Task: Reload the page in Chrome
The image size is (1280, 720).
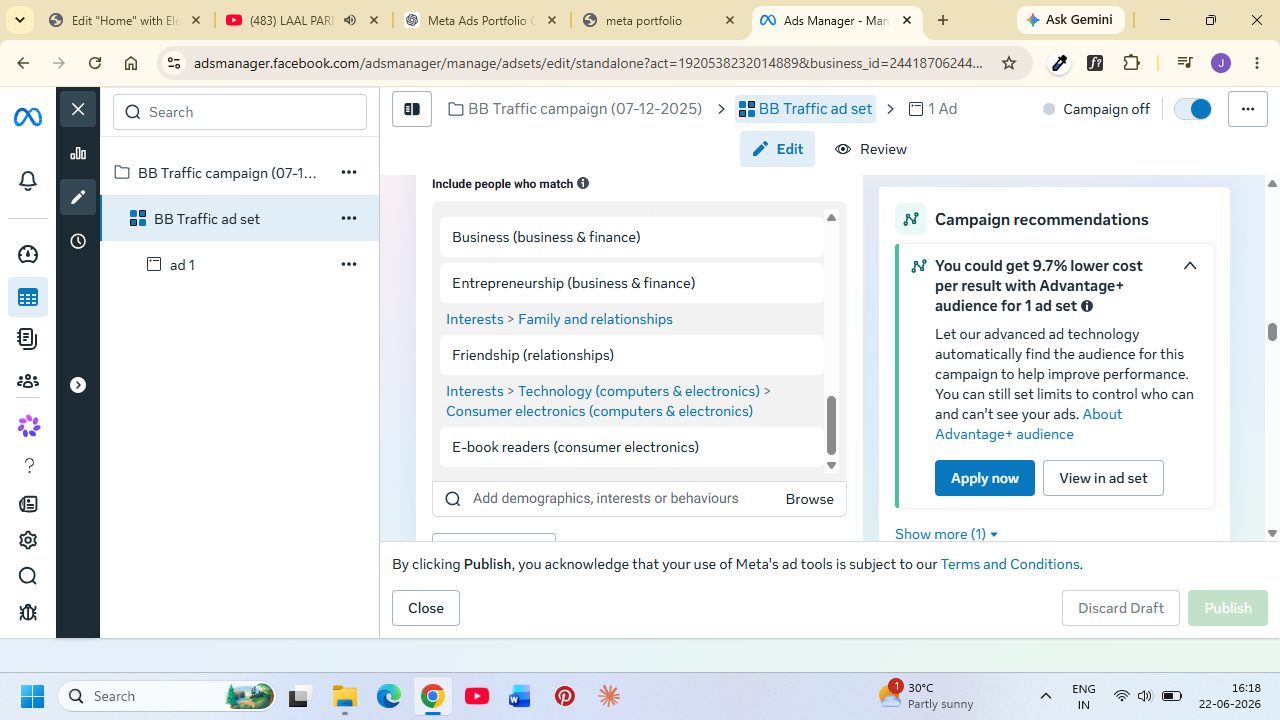Action: point(95,63)
